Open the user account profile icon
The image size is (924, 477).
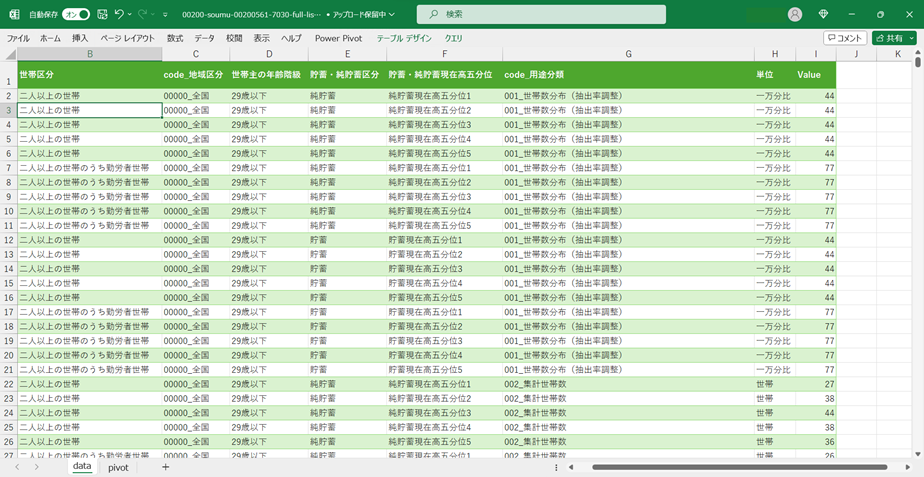[795, 15]
